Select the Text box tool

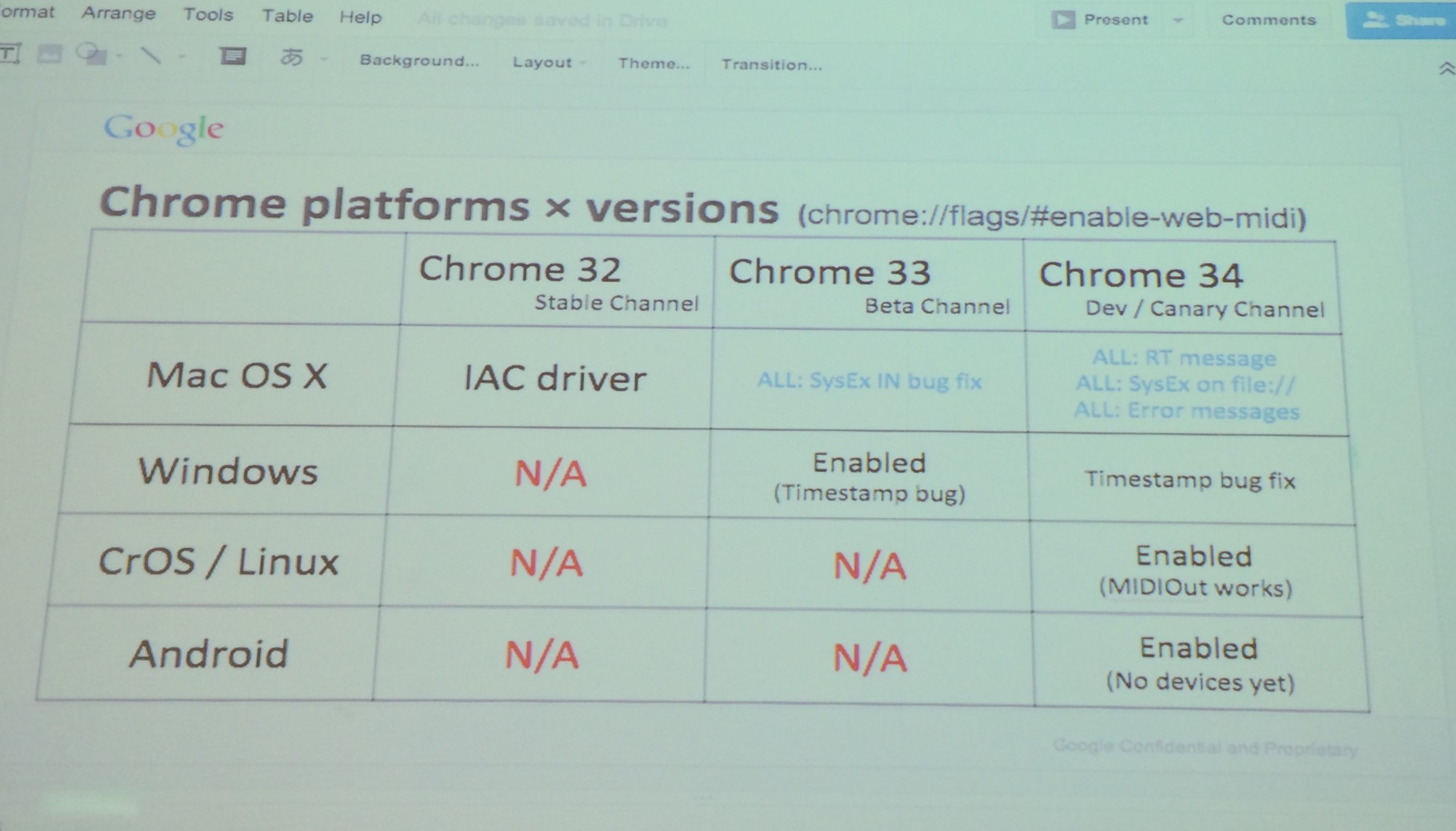(x=10, y=53)
